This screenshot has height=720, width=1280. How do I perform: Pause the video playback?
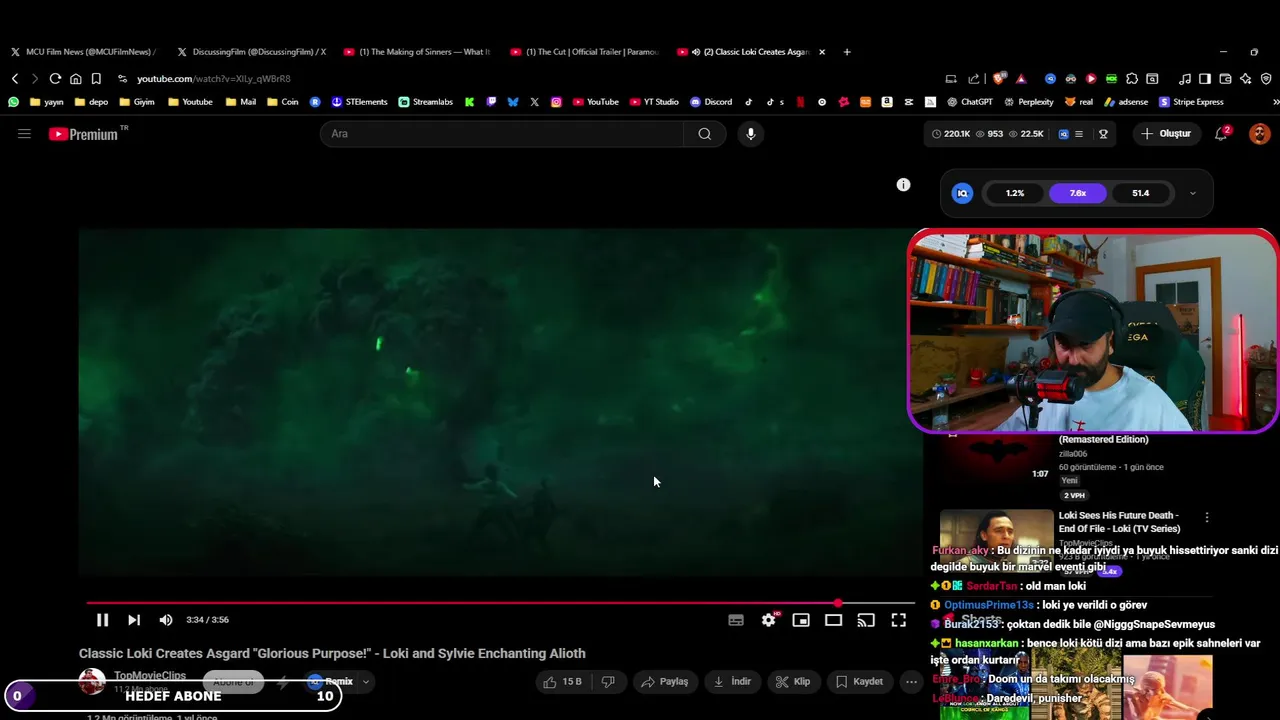coord(102,620)
